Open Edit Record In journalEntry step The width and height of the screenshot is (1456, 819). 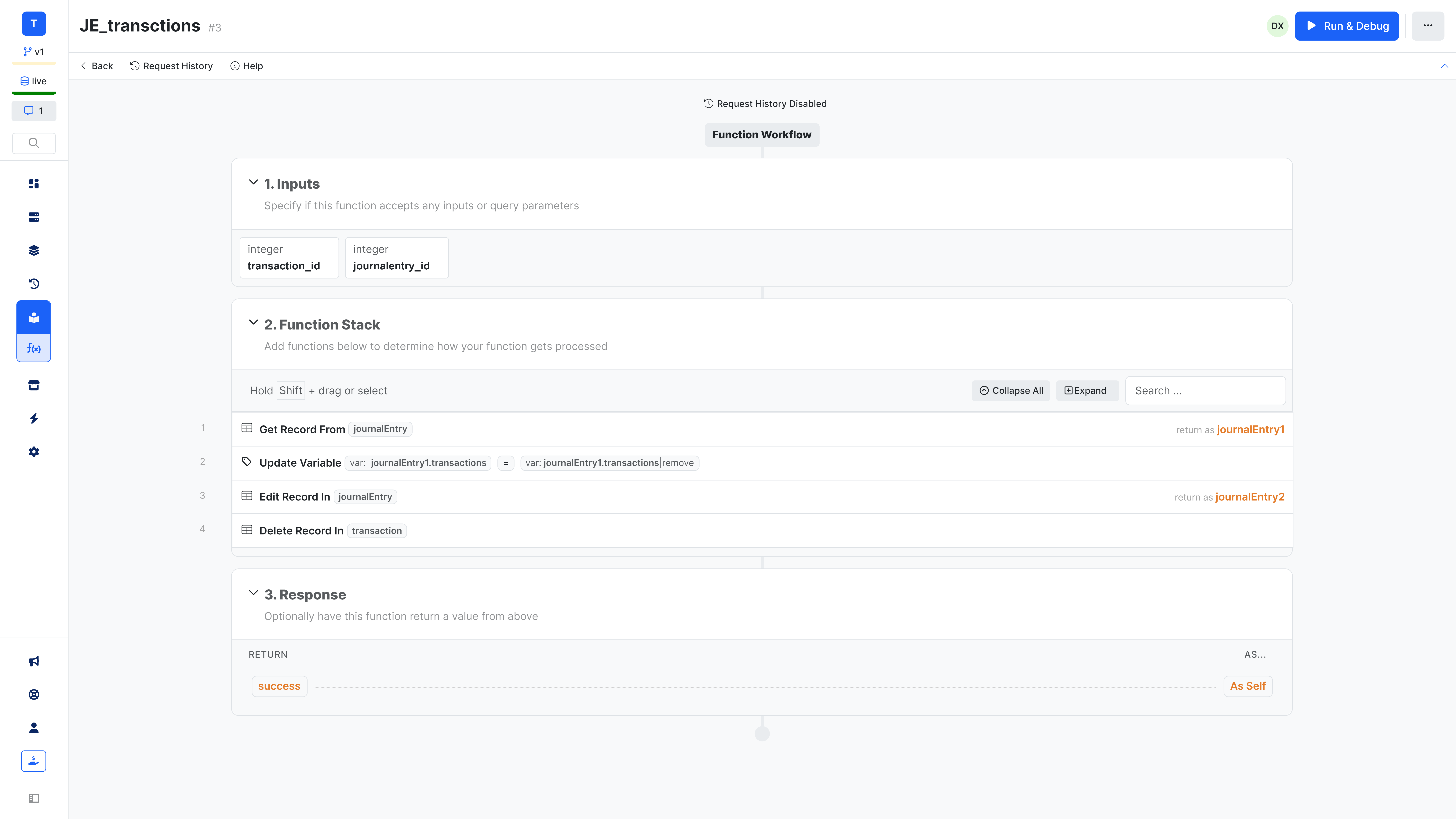762,497
